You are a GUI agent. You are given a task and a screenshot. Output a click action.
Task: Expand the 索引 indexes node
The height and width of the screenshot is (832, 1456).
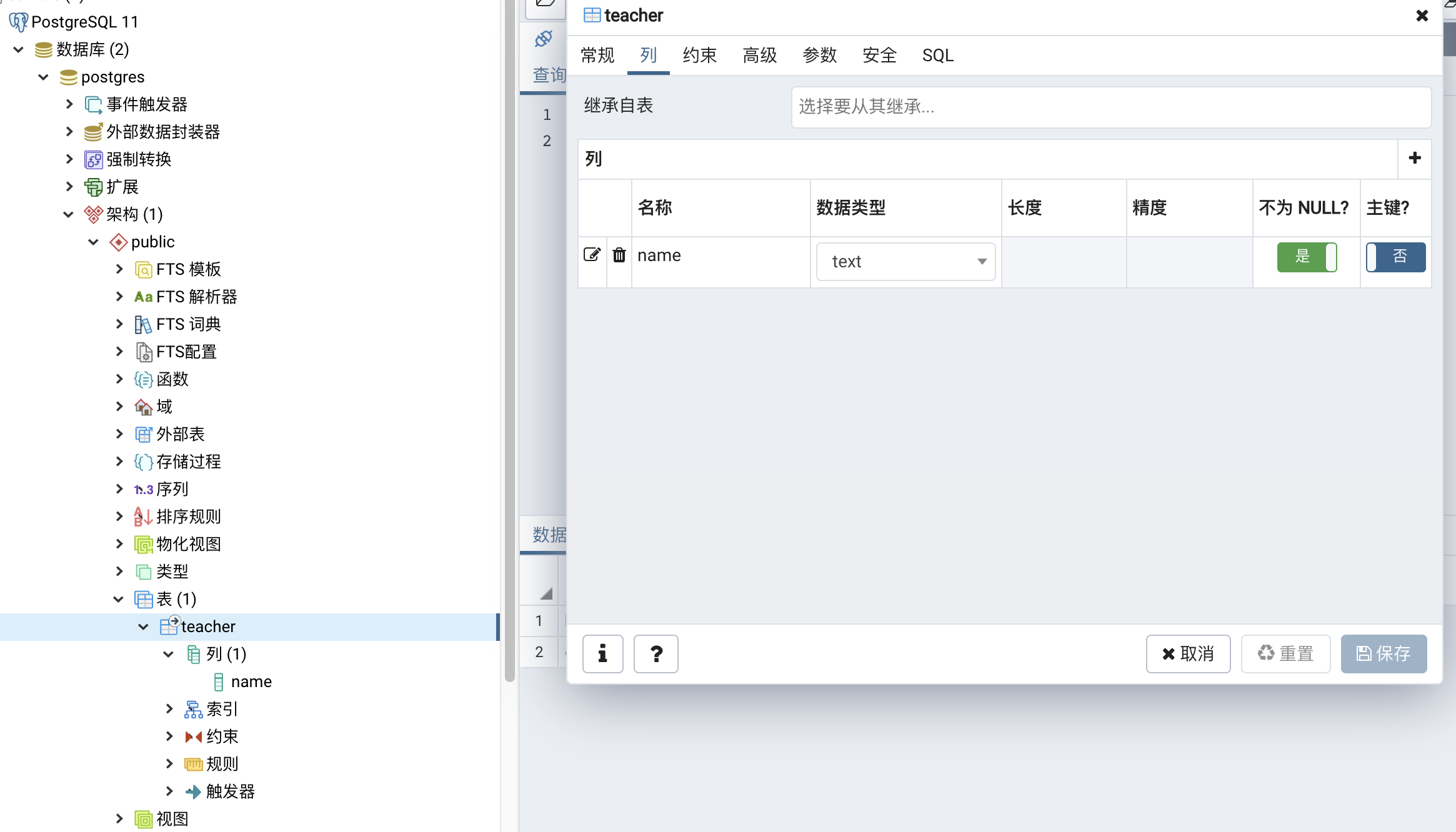[169, 709]
